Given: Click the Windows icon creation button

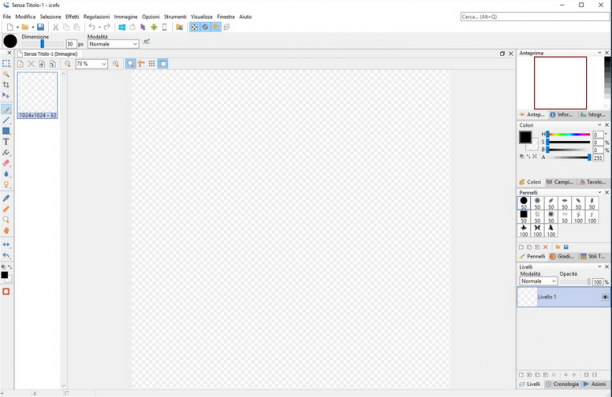Looking at the screenshot, I should pyautogui.click(x=122, y=27).
